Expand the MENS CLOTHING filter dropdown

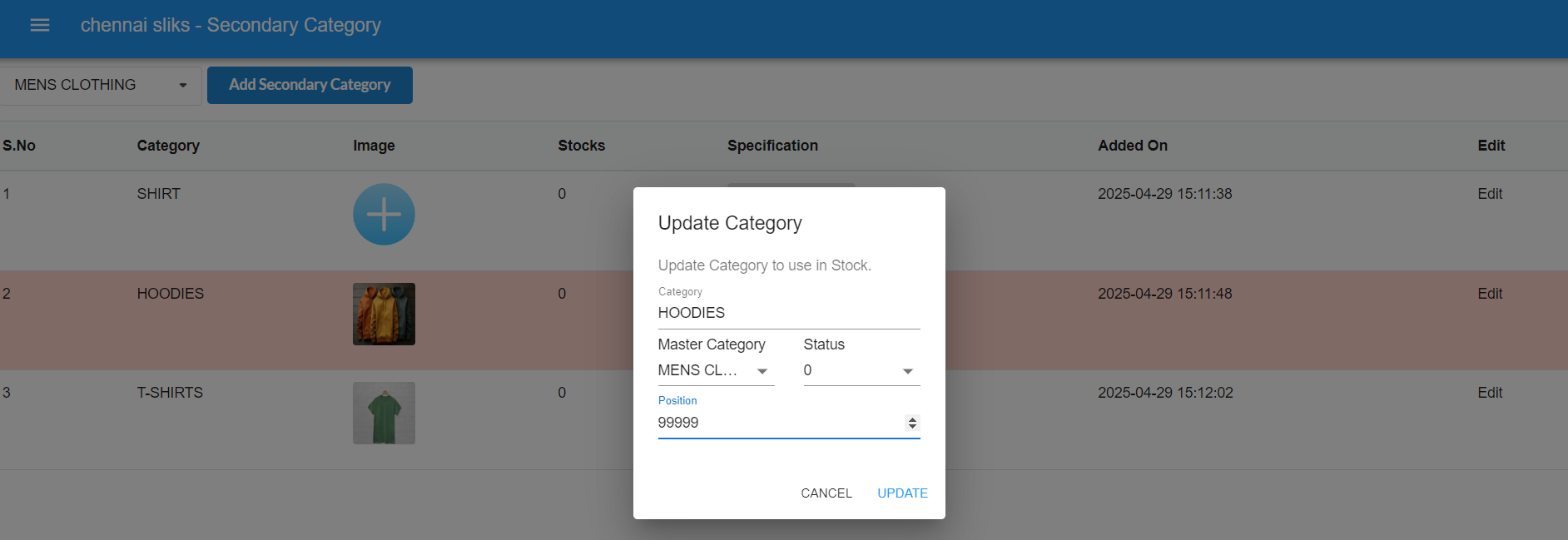100,85
